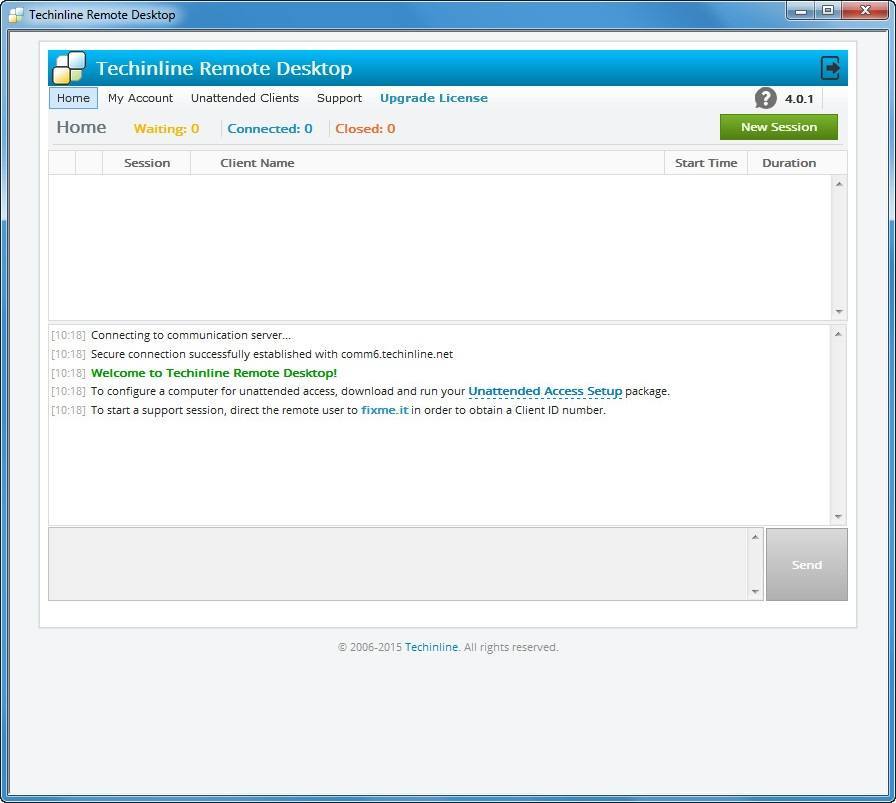The height and width of the screenshot is (803, 896).
Task: Select the Home tab
Action: (72, 98)
